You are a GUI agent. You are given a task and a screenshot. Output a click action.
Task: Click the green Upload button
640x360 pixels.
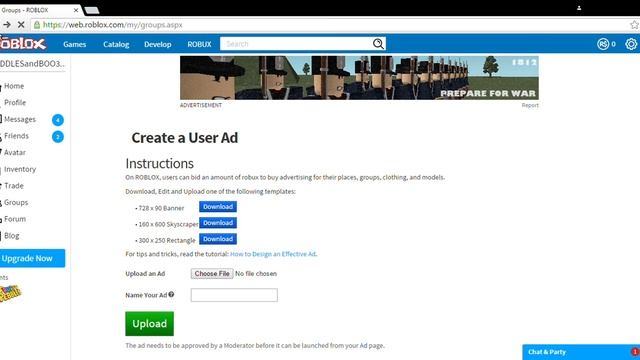pos(149,324)
